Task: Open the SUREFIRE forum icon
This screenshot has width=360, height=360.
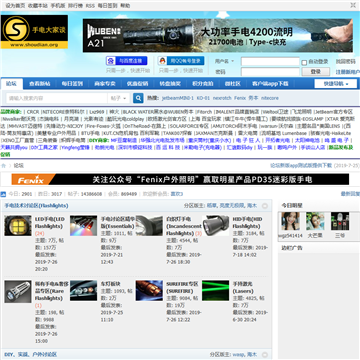Action: (149, 290)
